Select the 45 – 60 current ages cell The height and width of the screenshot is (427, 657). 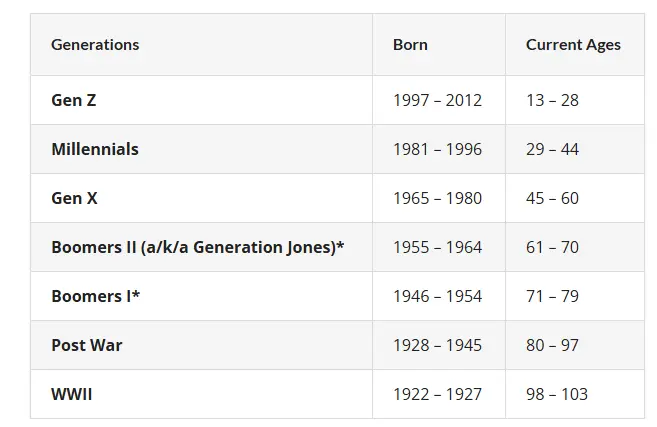[x=552, y=198]
